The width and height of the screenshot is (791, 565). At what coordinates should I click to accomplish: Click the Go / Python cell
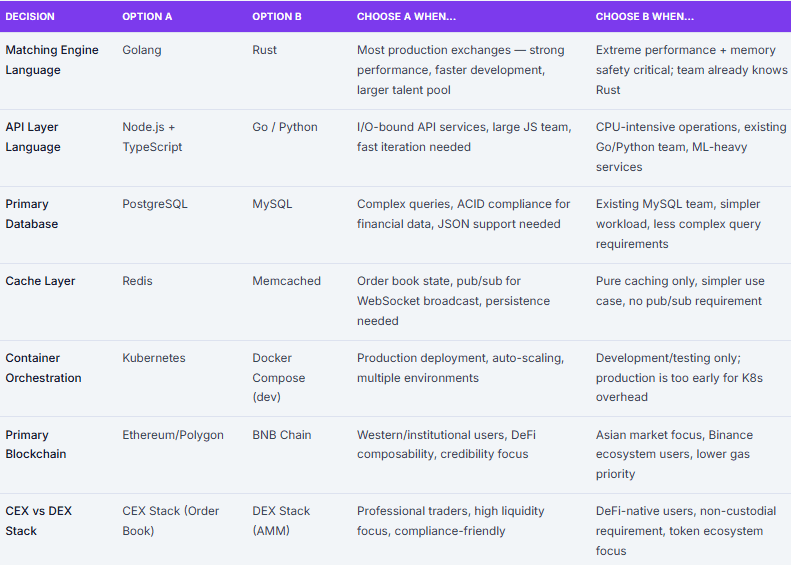coord(285,127)
